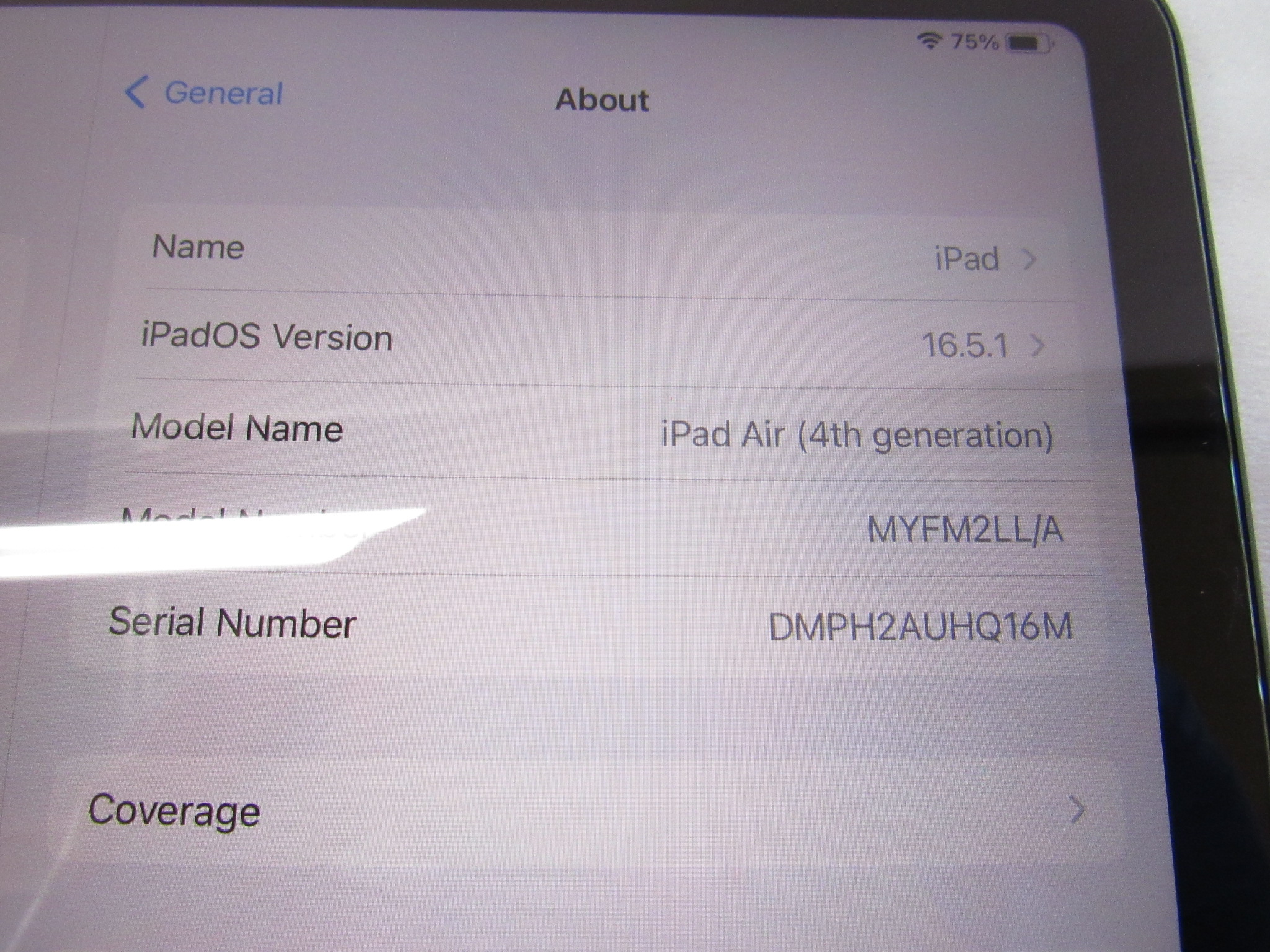Go back to General settings
This screenshot has height=952, width=1270.
(x=204, y=93)
